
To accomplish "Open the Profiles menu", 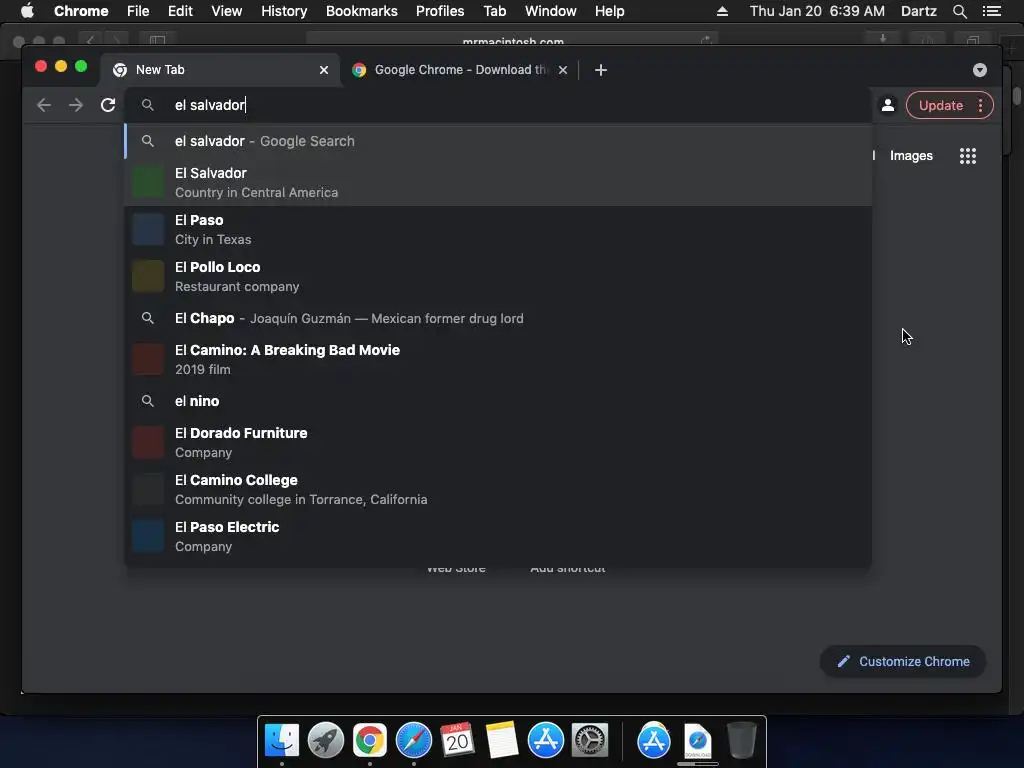I will (x=440, y=11).
